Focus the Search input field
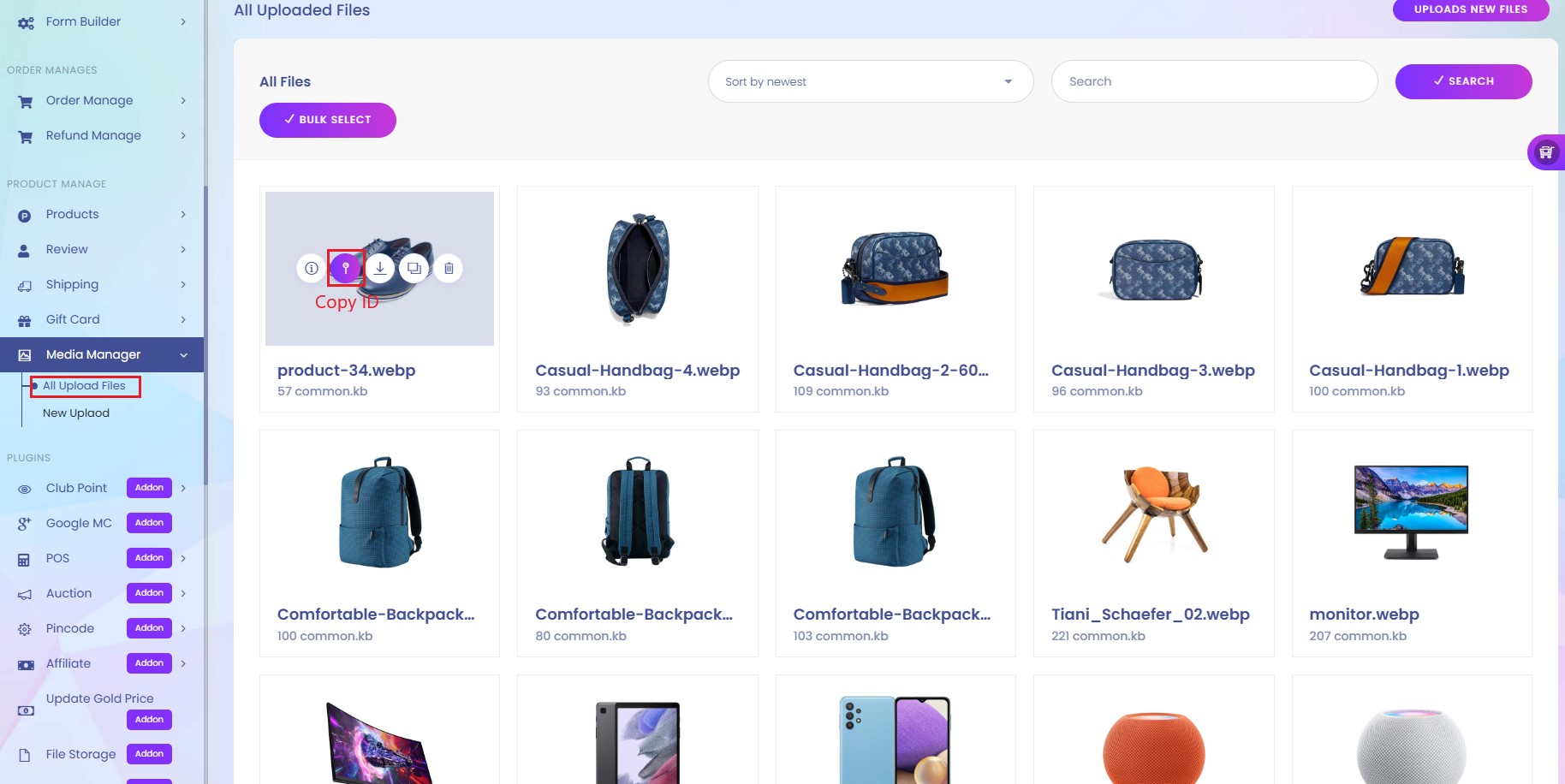The height and width of the screenshot is (784, 1565). 1214,81
